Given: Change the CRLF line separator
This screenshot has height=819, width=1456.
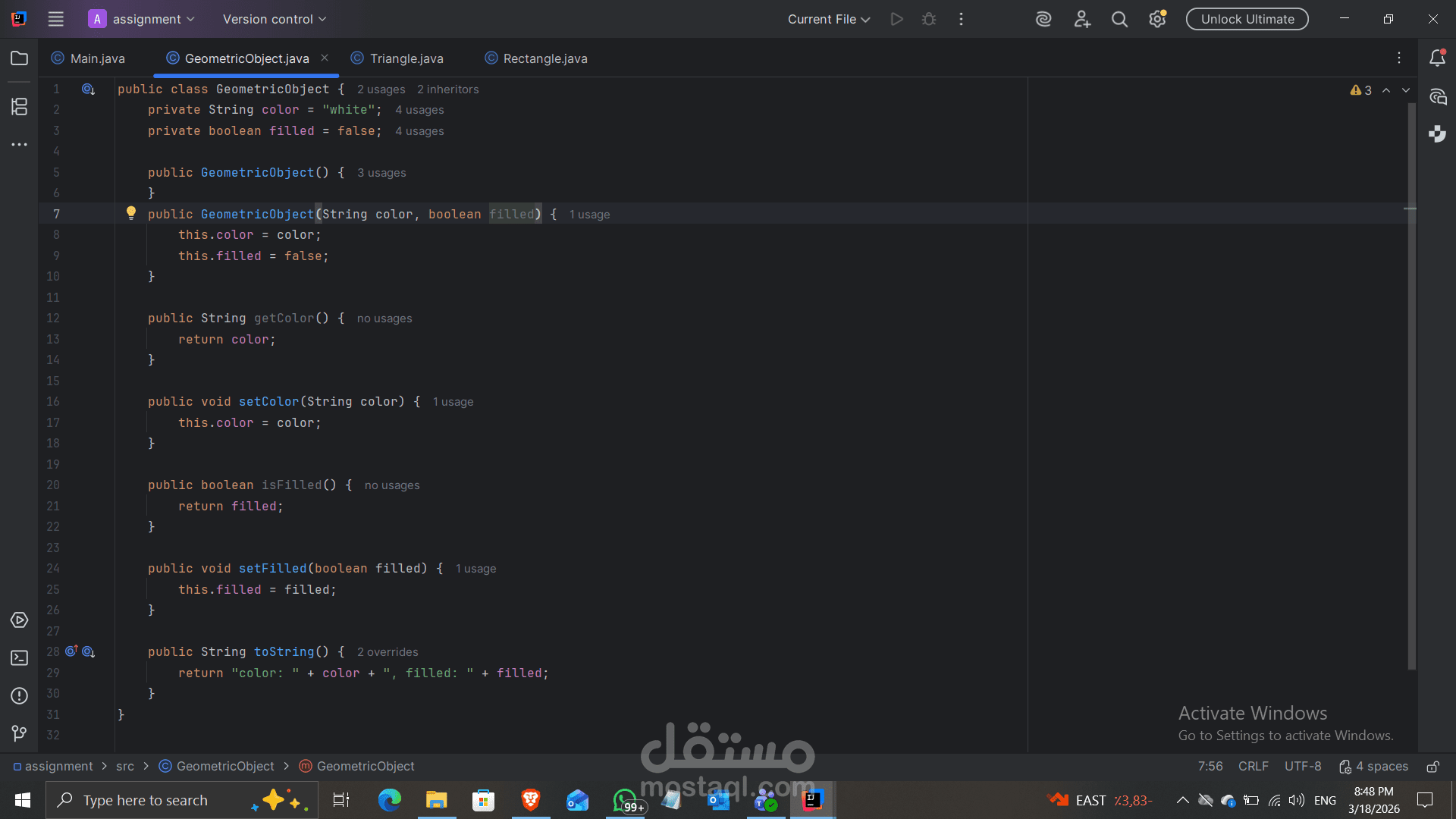Looking at the screenshot, I should tap(1253, 767).
